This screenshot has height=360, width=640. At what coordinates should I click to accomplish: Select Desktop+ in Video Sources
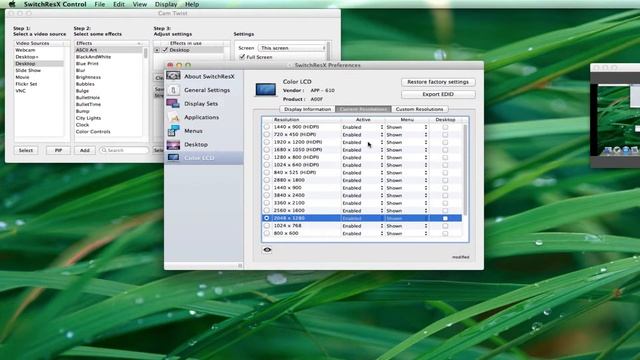click(x=27, y=57)
